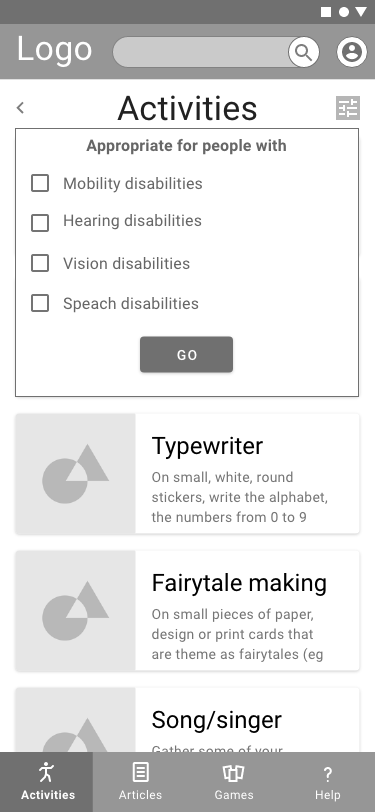This screenshot has height=812, width=375.
Task: Tap the Games cards icon
Action: [234, 773]
